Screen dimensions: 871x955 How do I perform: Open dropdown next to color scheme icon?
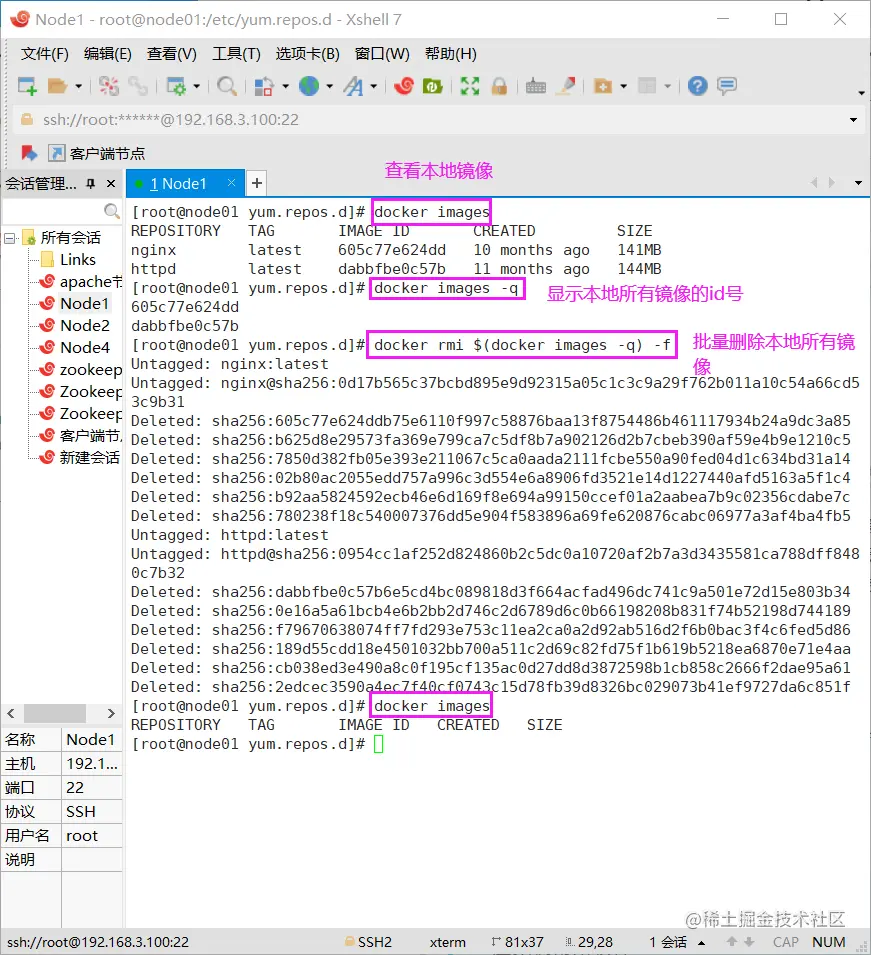click(x=285, y=86)
